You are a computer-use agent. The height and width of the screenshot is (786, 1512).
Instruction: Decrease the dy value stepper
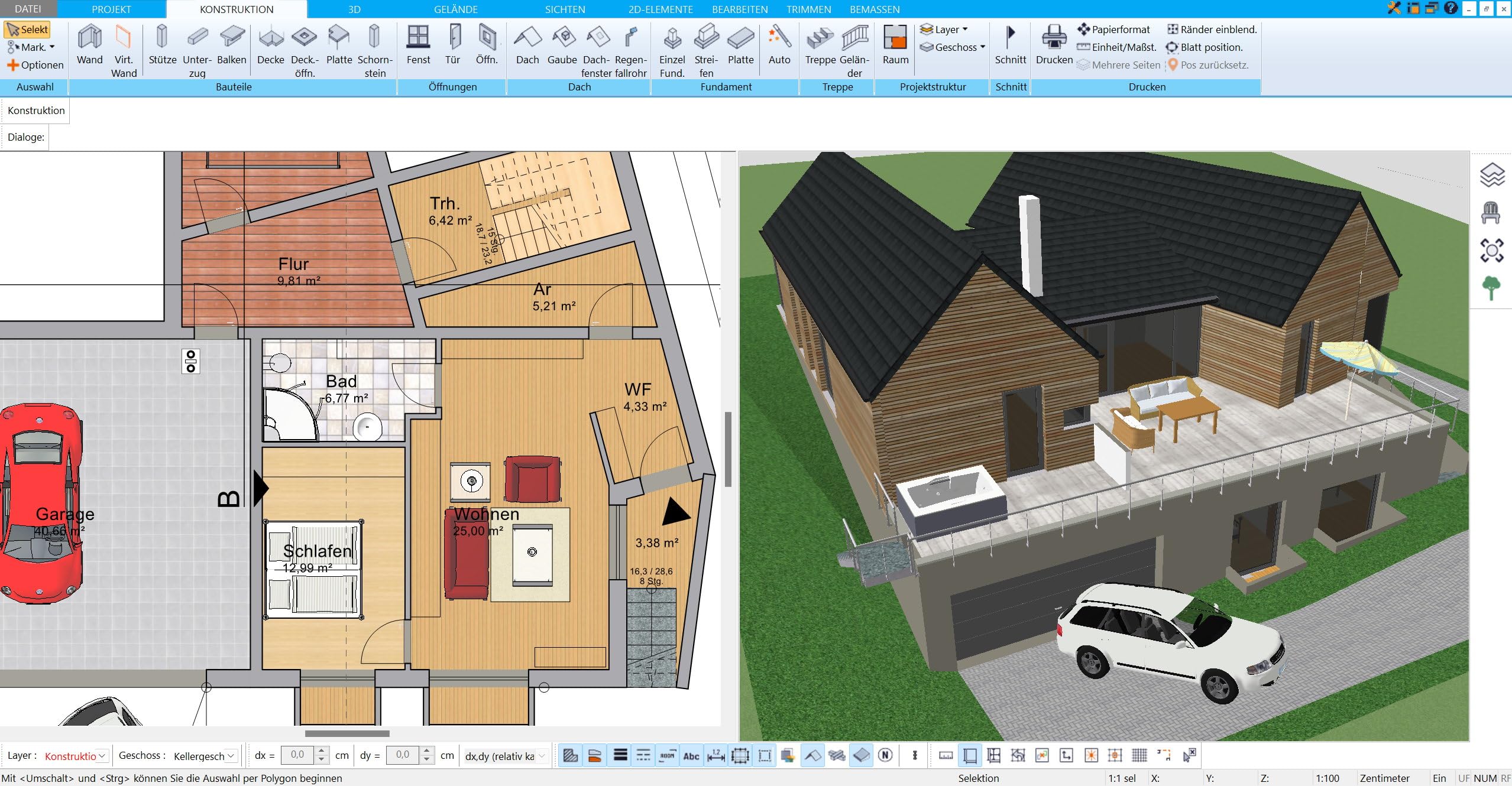point(427,760)
